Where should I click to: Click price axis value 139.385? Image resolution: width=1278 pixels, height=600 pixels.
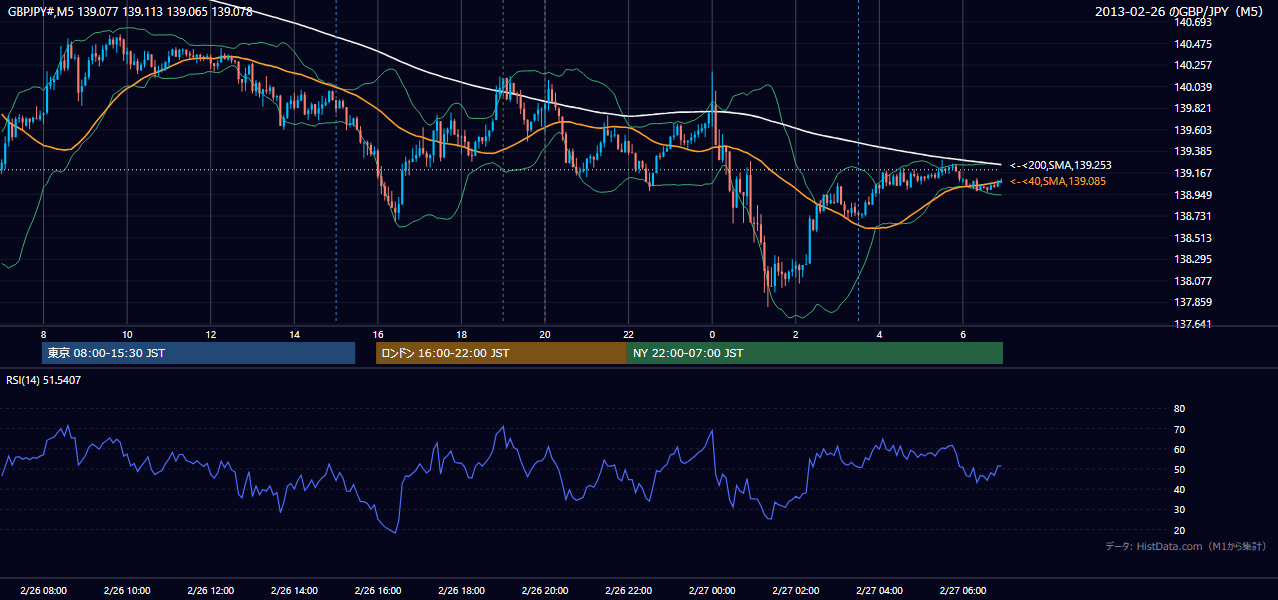(1191, 151)
